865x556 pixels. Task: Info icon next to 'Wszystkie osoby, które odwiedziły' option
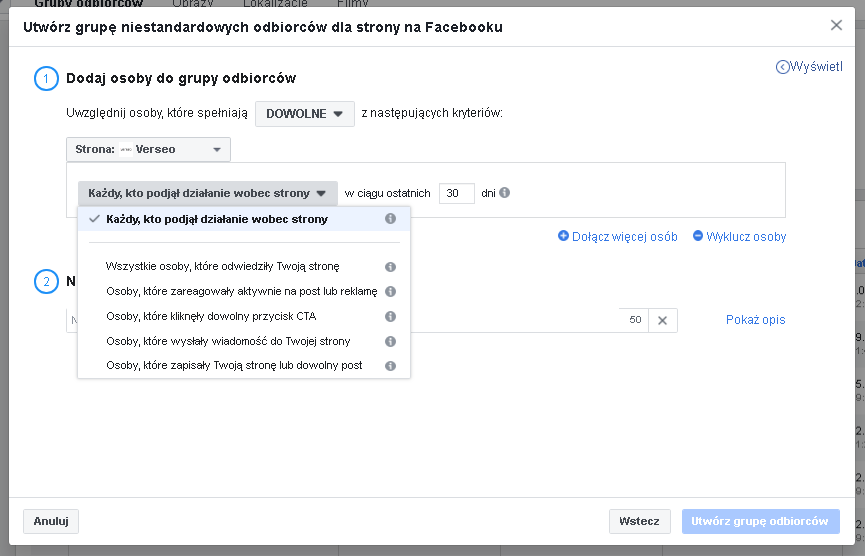pos(391,267)
